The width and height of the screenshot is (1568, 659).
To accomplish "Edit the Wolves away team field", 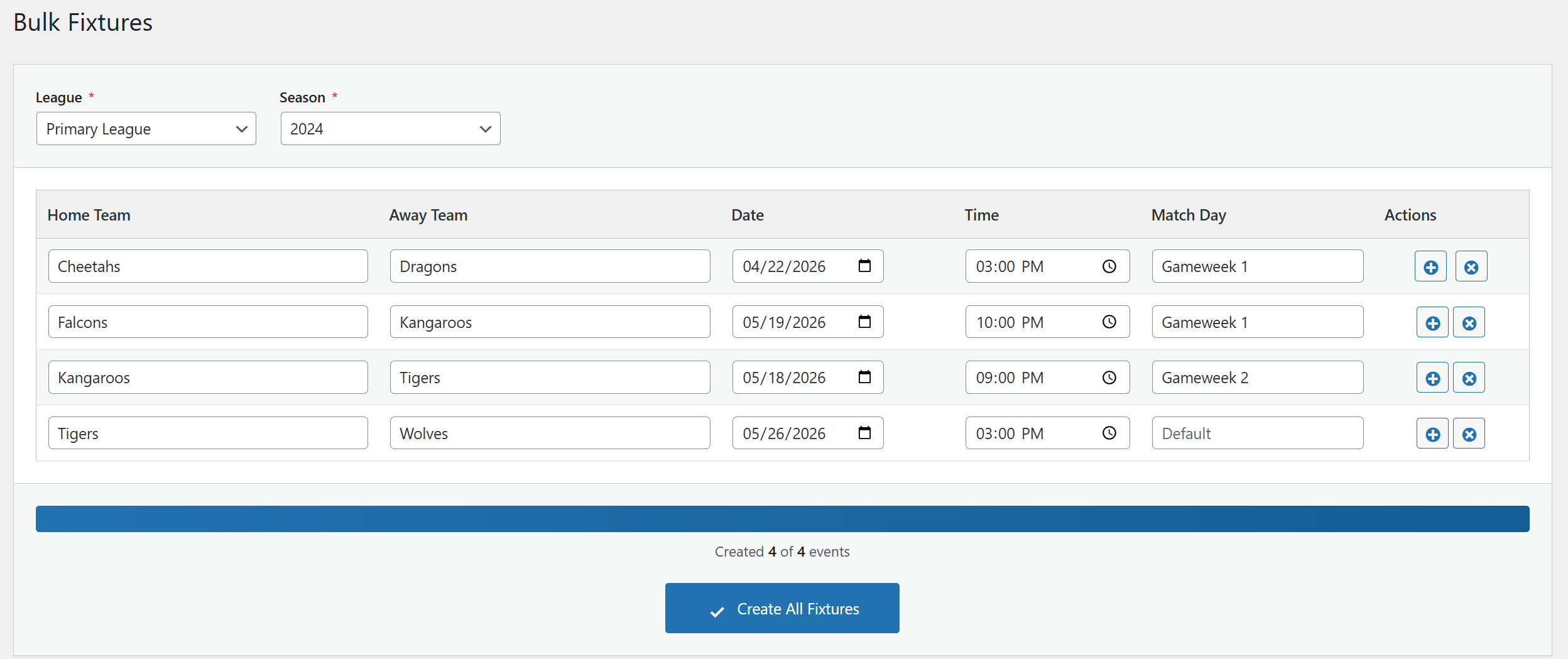I will click(550, 433).
